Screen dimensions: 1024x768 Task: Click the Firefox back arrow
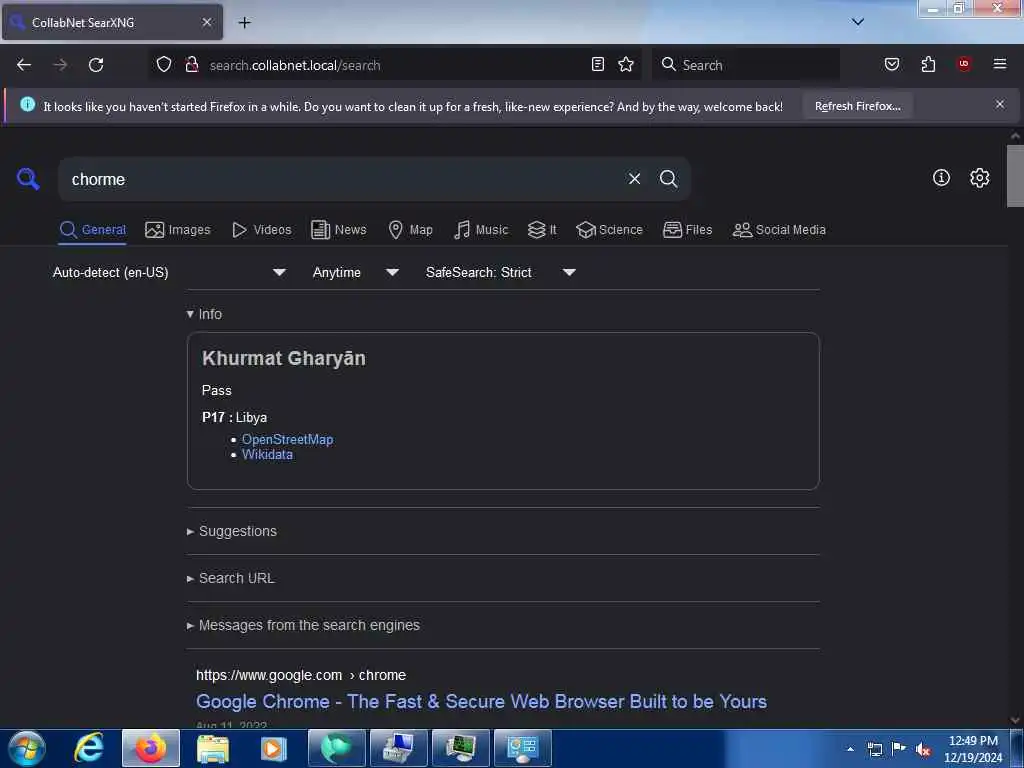tap(24, 65)
